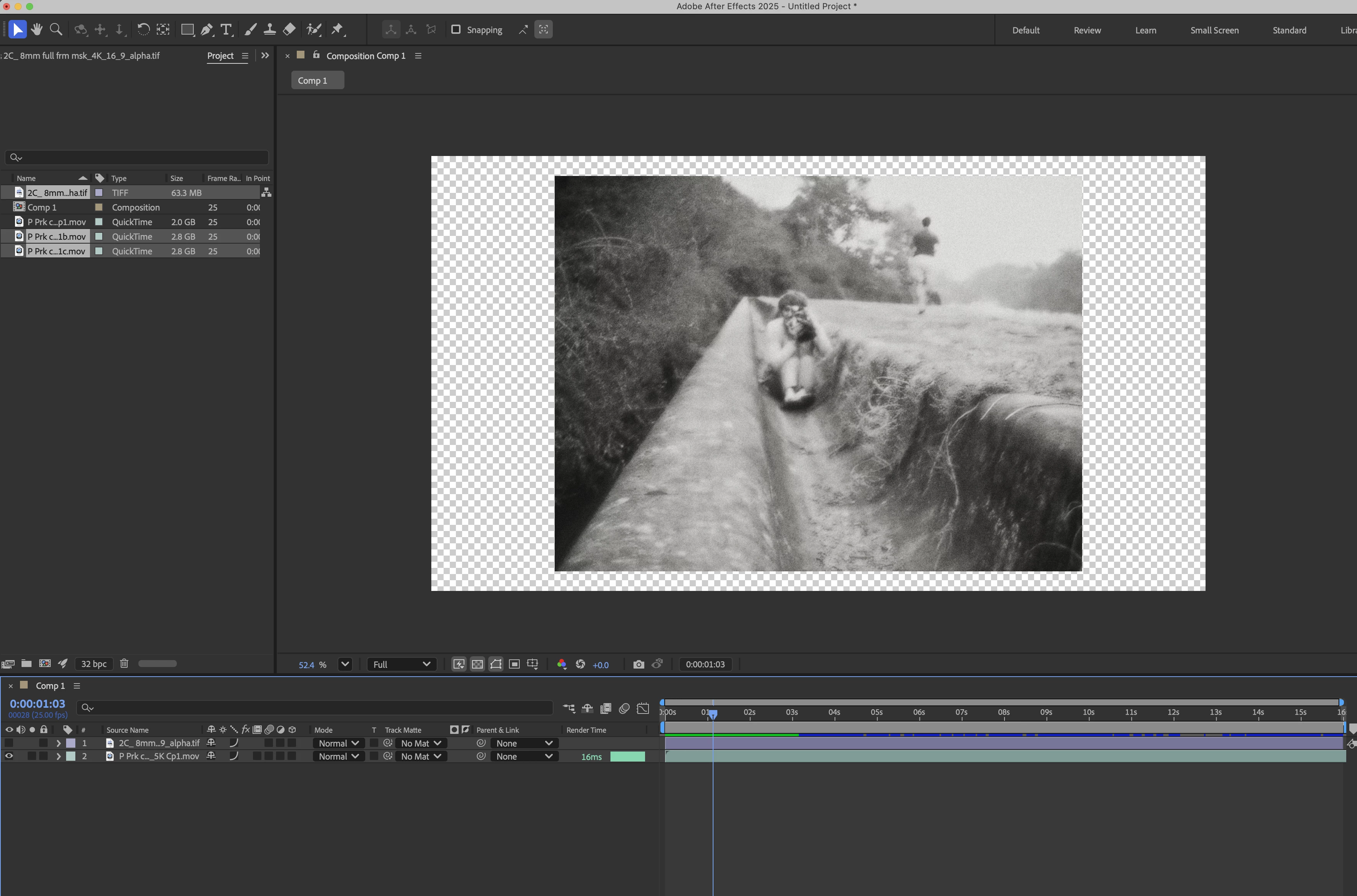Click the trash icon in Project panel
The height and width of the screenshot is (896, 1357).
click(x=124, y=664)
